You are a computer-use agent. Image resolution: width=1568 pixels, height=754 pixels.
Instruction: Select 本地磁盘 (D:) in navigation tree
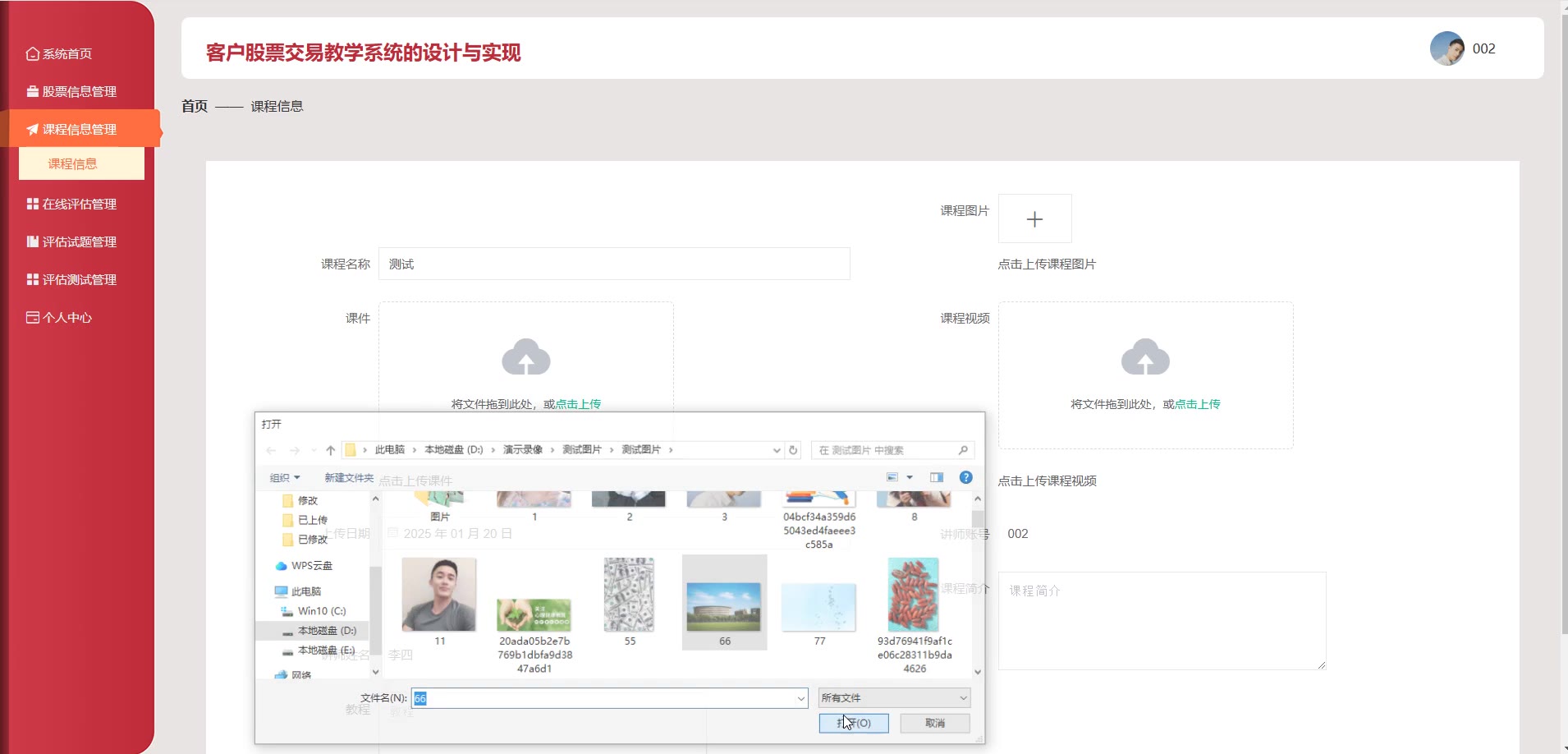(x=319, y=631)
